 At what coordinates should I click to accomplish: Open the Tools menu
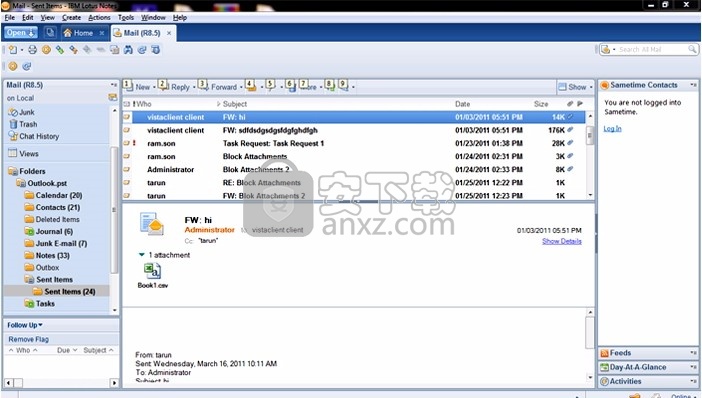(x=126, y=17)
